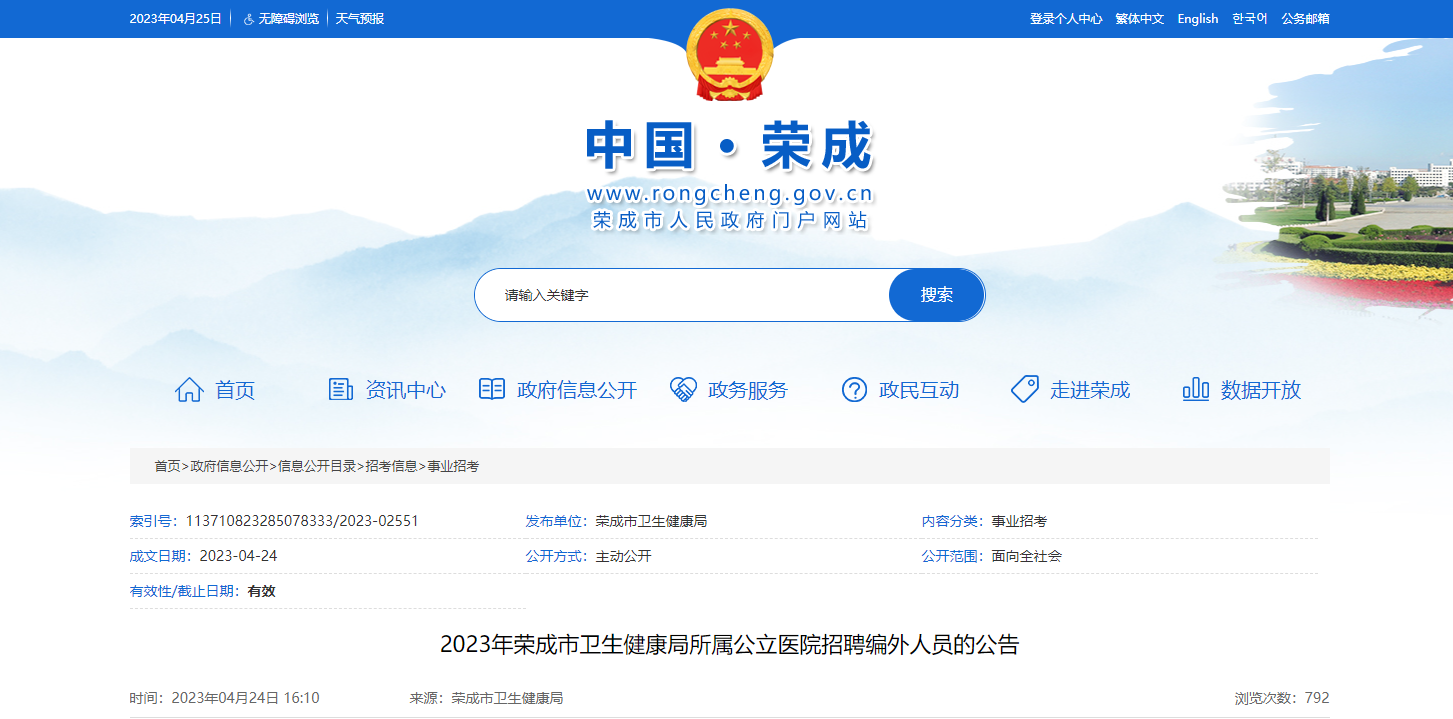Focus the 请输入关键字 search field
The width and height of the screenshot is (1453, 719).
click(682, 295)
